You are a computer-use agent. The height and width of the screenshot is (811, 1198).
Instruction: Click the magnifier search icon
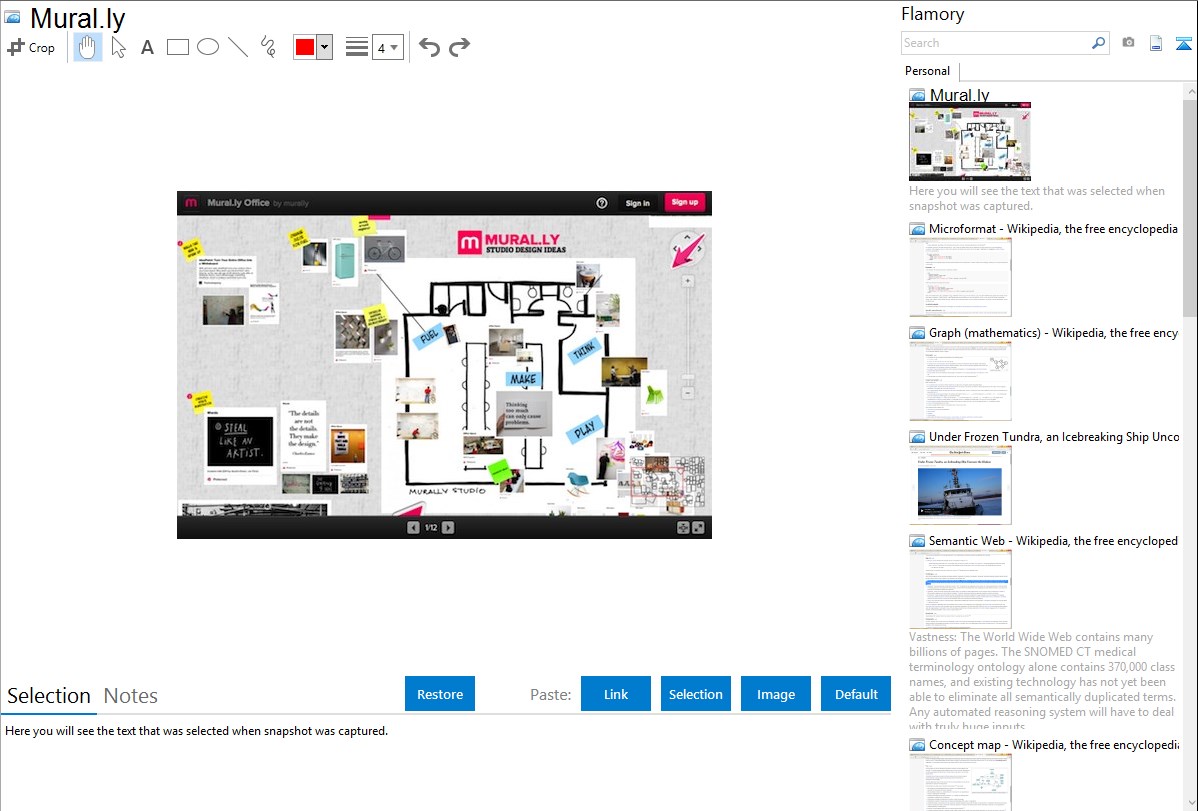click(1099, 43)
